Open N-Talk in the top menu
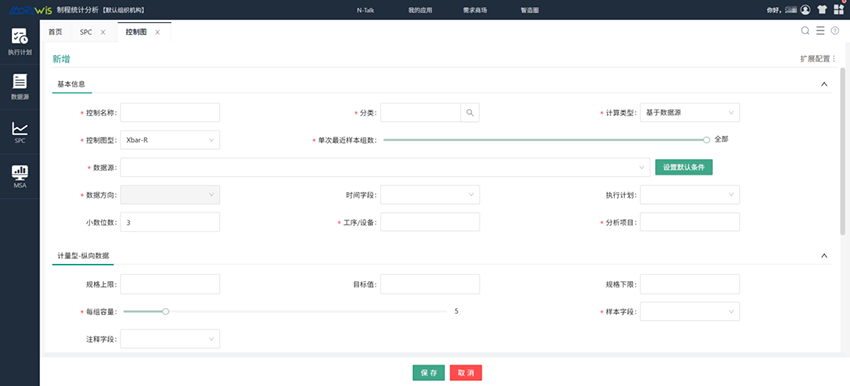Screen dimensions: 850x386 pyautogui.click(x=365, y=10)
